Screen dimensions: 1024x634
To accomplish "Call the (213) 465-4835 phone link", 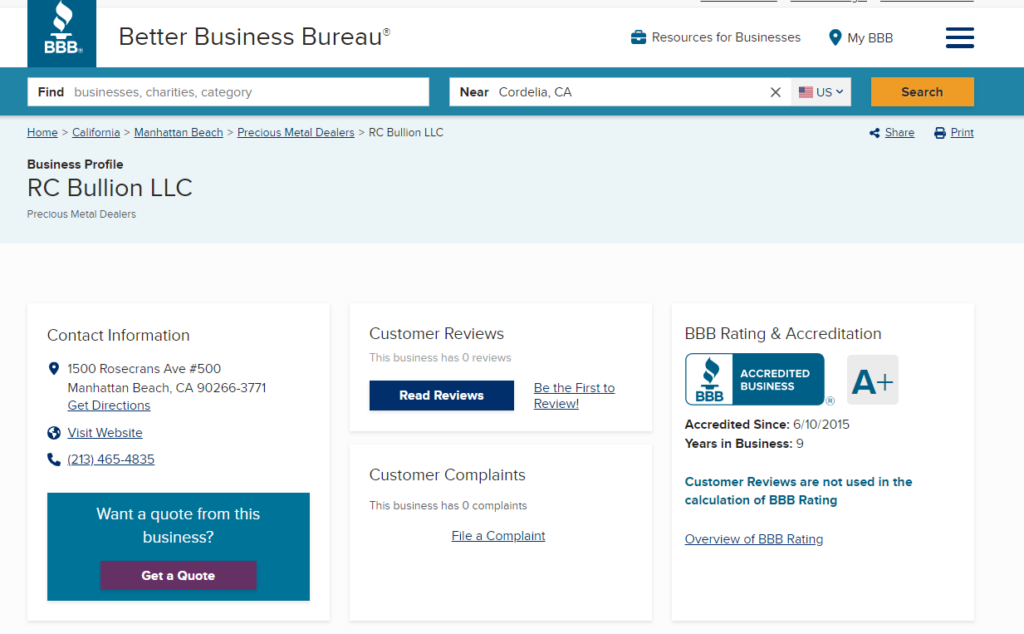I will tap(111, 460).
